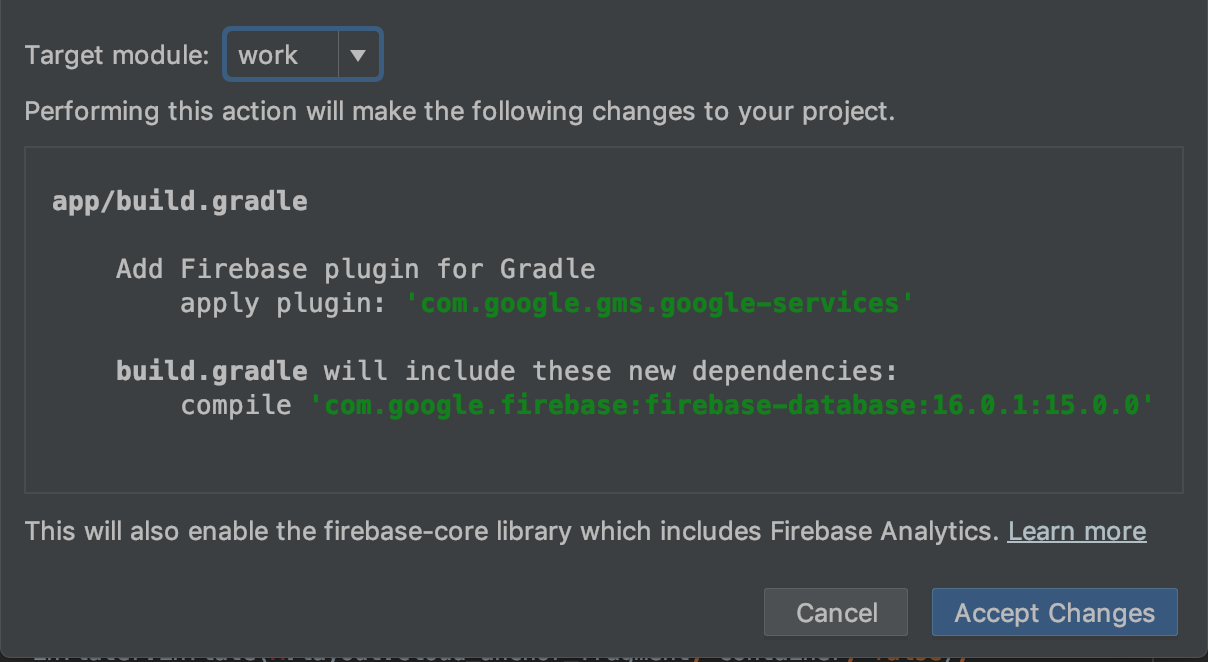
Task: Click the 'Performing this action' description text
Action: (458, 110)
